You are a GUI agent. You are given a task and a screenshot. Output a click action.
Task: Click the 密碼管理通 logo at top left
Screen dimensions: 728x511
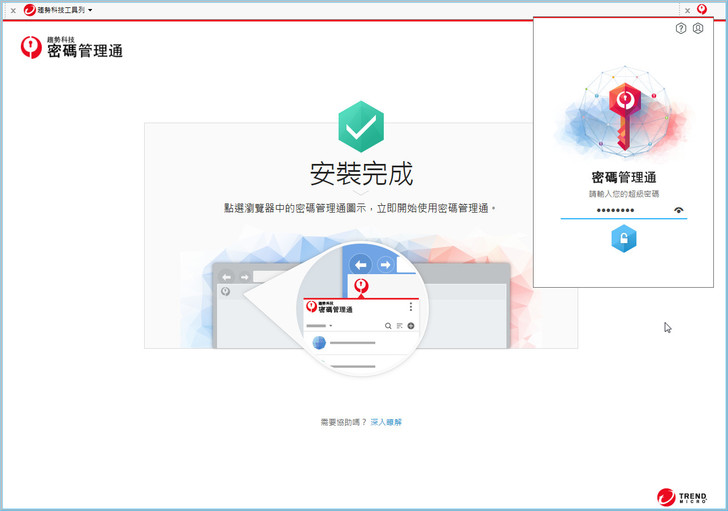(x=72, y=47)
